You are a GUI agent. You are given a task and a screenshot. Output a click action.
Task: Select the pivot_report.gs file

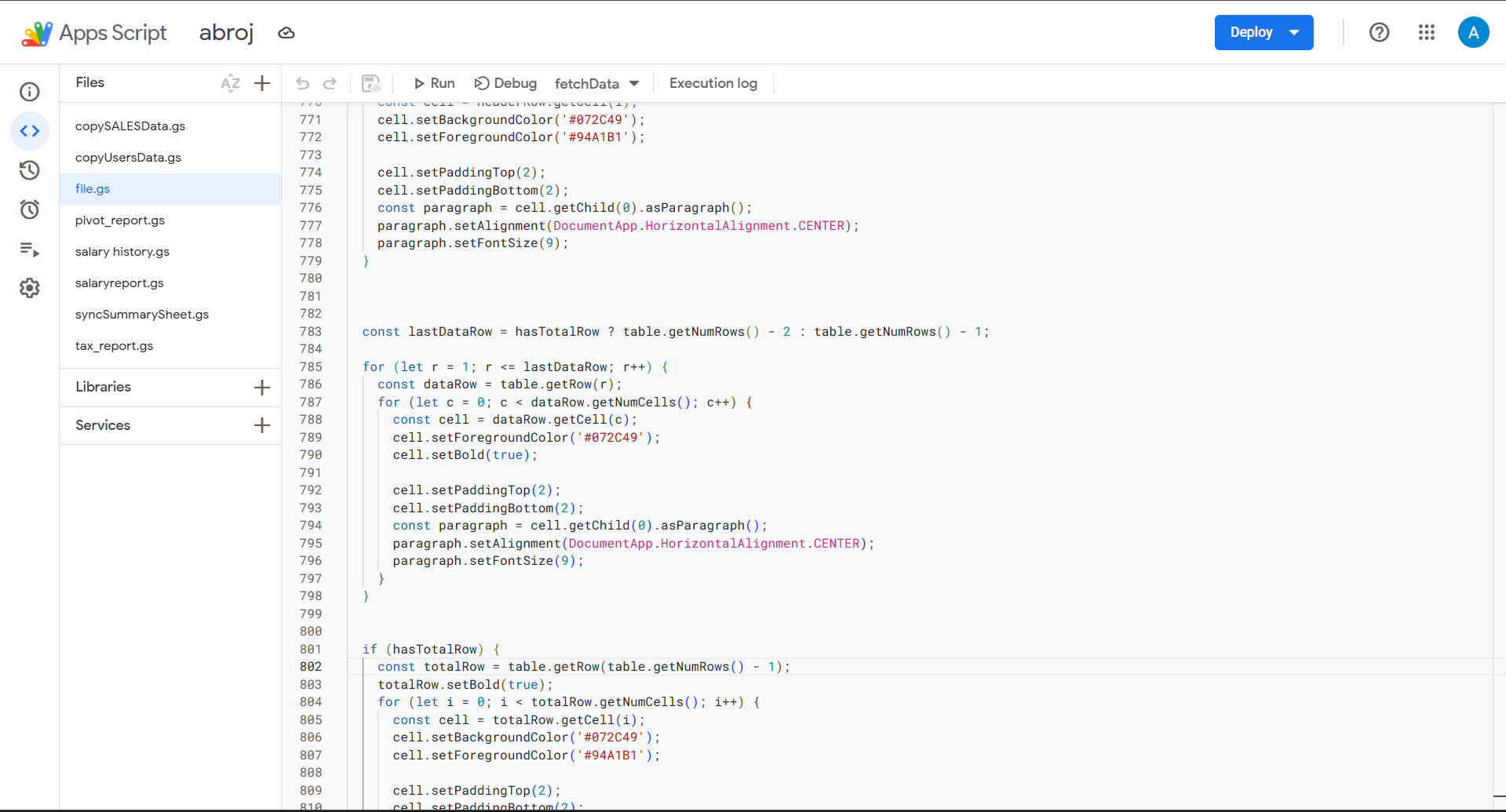click(120, 220)
